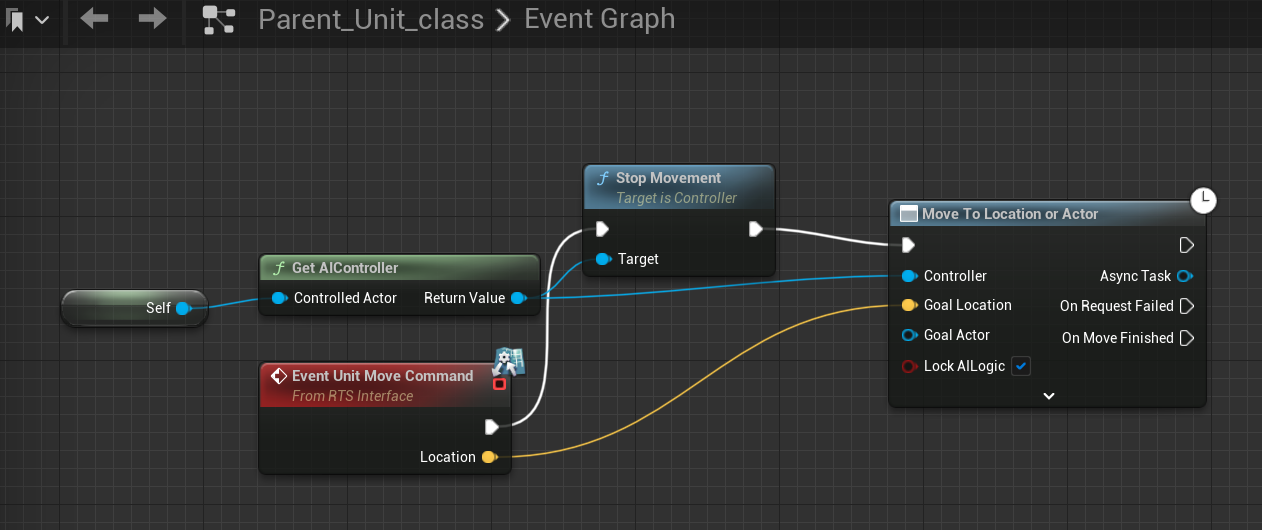Select the Stop Movement node title

668,178
